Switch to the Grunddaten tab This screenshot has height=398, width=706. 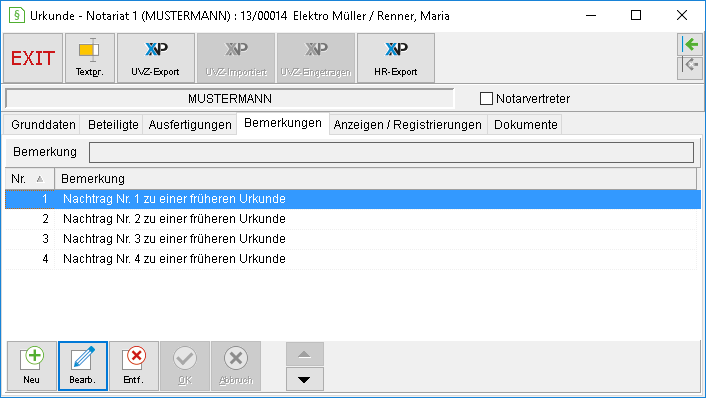click(43, 125)
